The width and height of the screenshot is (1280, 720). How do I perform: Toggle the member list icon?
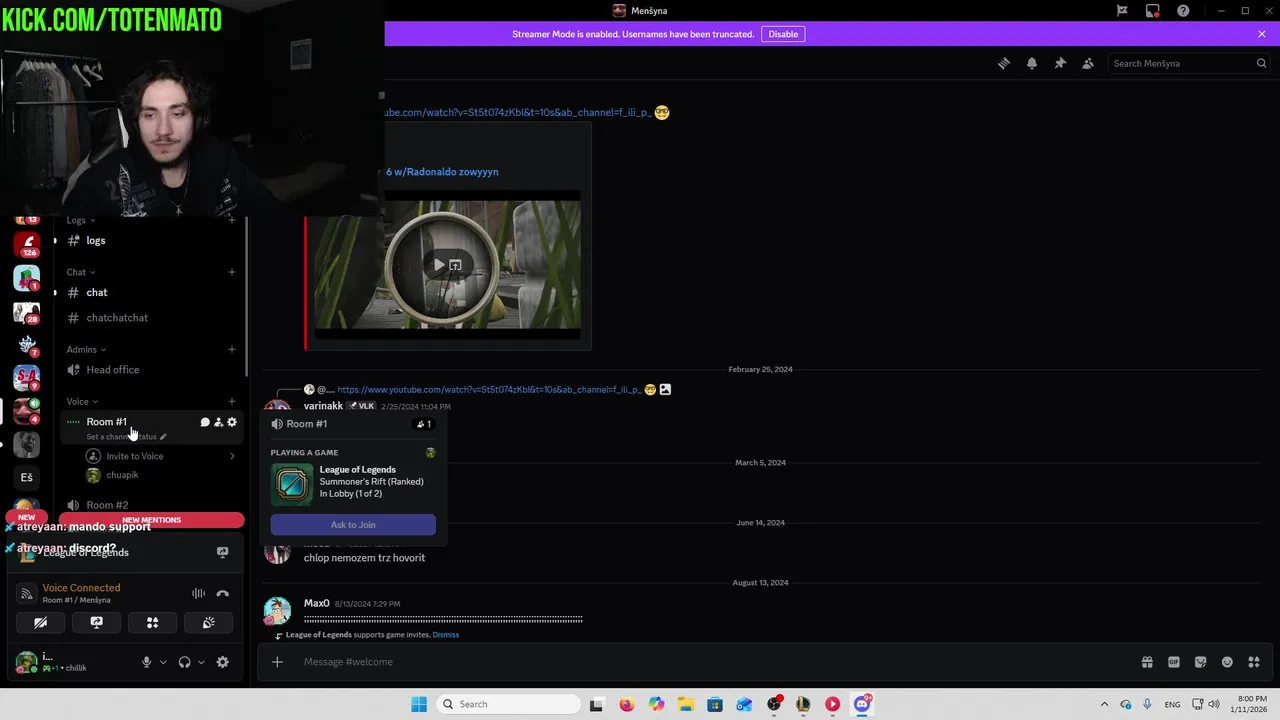(x=1088, y=63)
